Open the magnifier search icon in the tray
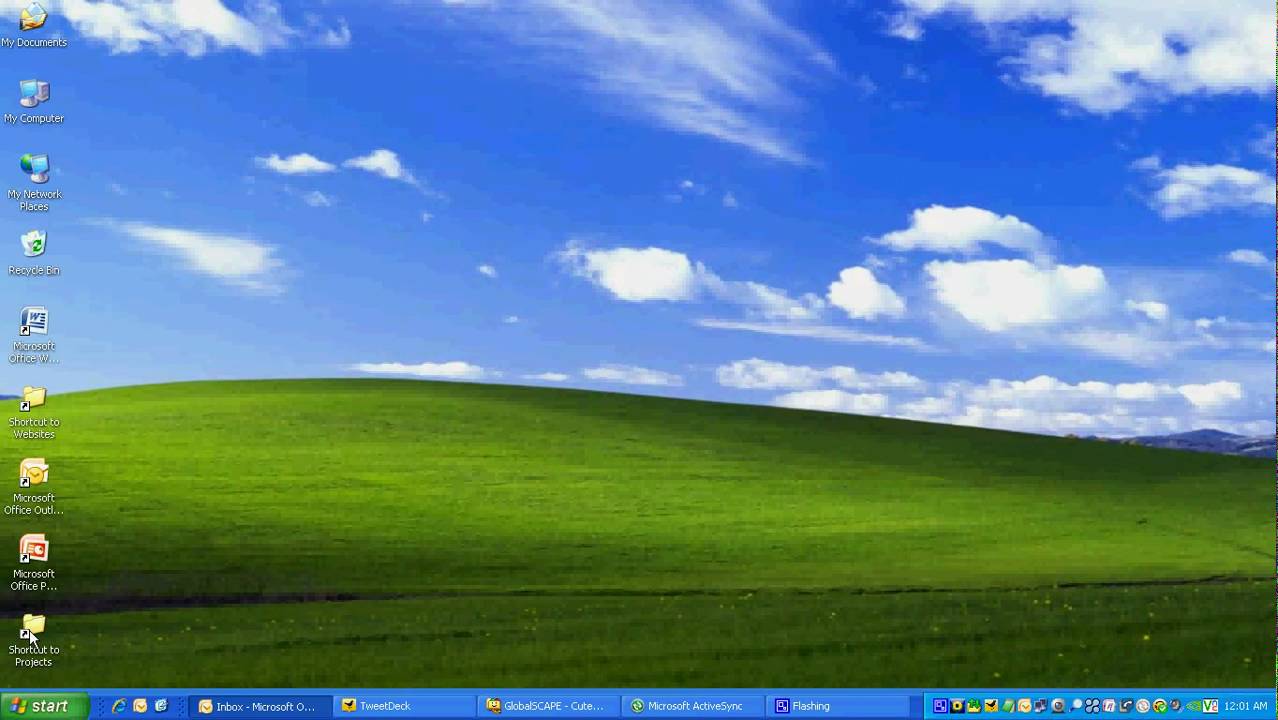This screenshot has width=1278, height=720. 1076,706
